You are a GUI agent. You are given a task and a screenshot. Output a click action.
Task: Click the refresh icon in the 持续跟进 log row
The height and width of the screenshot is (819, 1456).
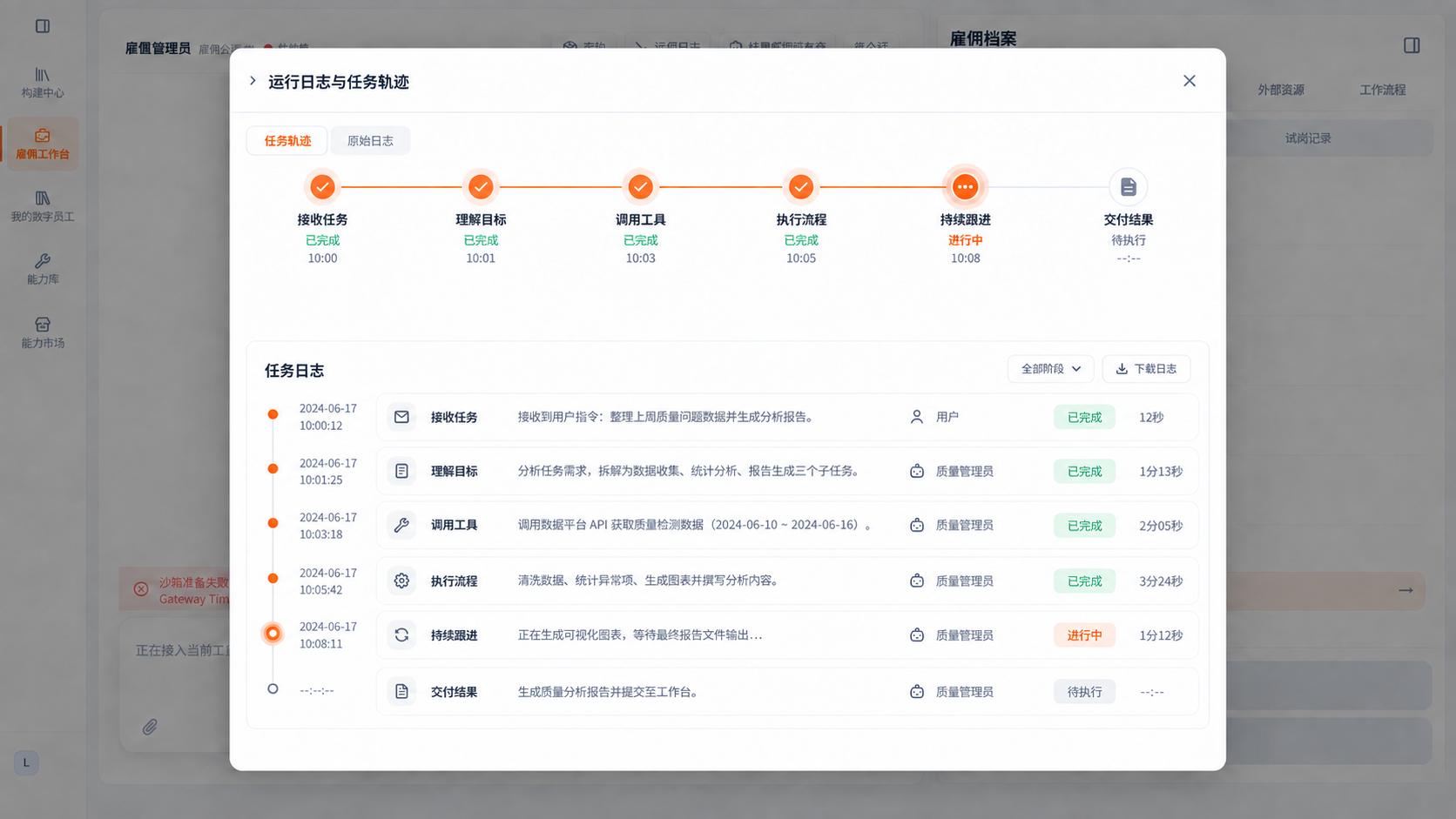(401, 635)
